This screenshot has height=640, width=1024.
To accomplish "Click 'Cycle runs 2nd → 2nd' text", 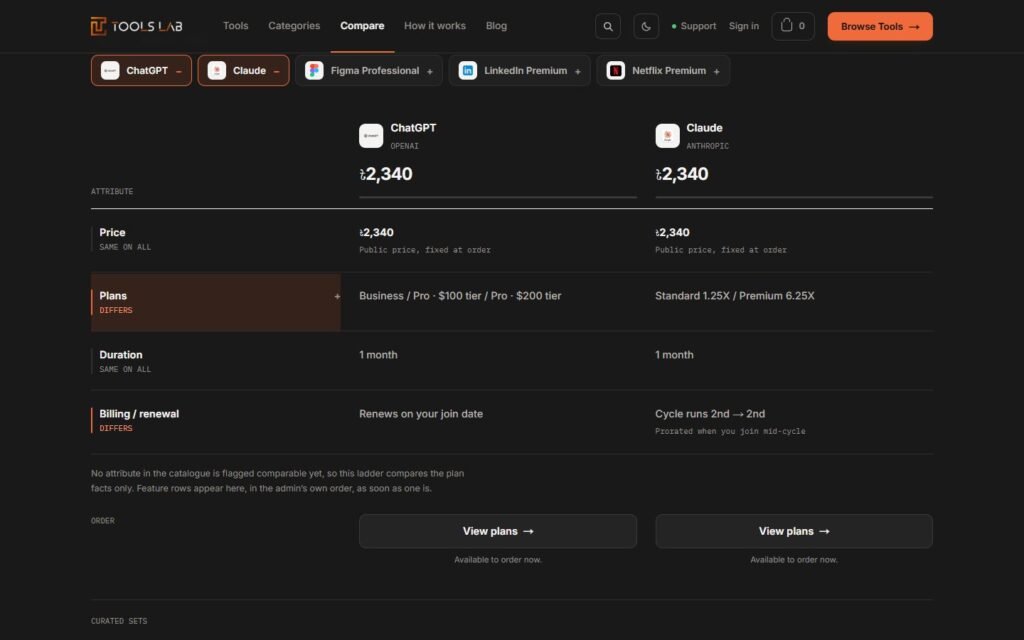I will pyautogui.click(x=710, y=413).
